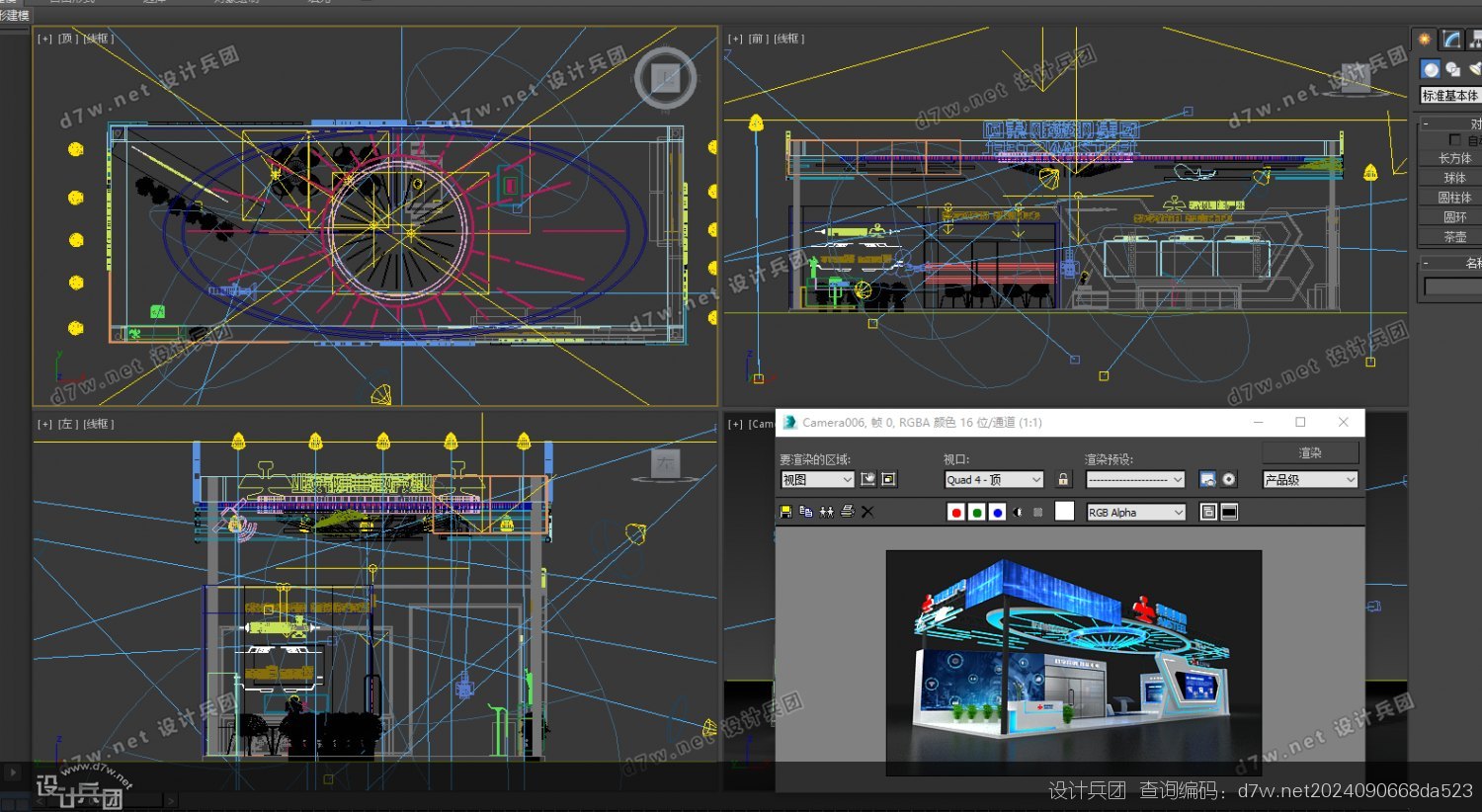Screen dimensions: 1482x812
Task: Open [线框] shading menu in front viewport
Action: coord(788,39)
